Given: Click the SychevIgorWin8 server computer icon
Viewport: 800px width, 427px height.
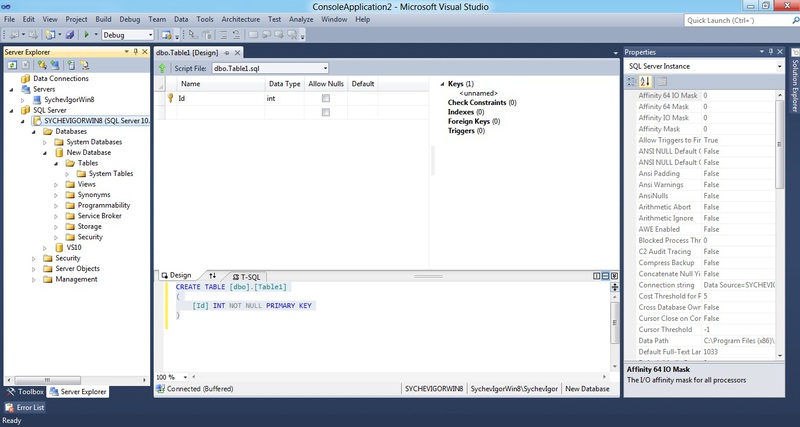Looking at the screenshot, I should coord(37,99).
